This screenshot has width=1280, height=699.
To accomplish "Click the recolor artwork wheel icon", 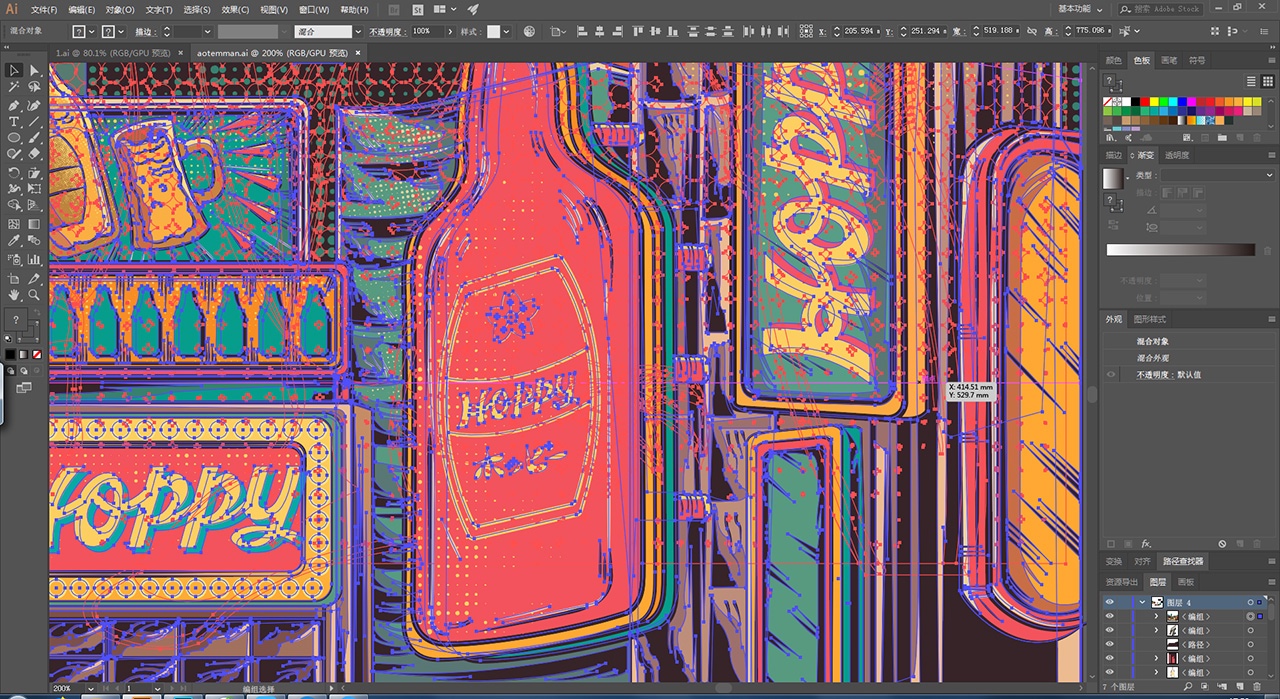I will 530,31.
